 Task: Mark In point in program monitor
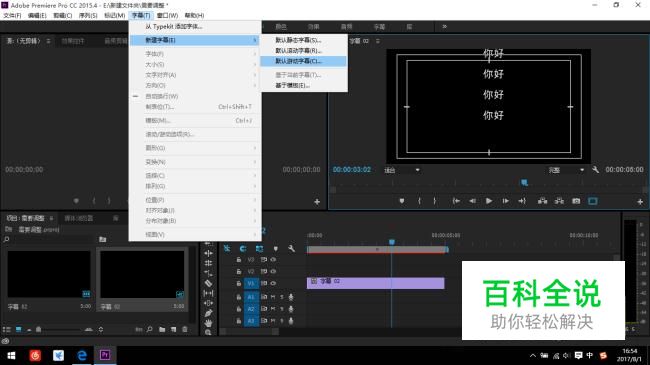coord(419,201)
